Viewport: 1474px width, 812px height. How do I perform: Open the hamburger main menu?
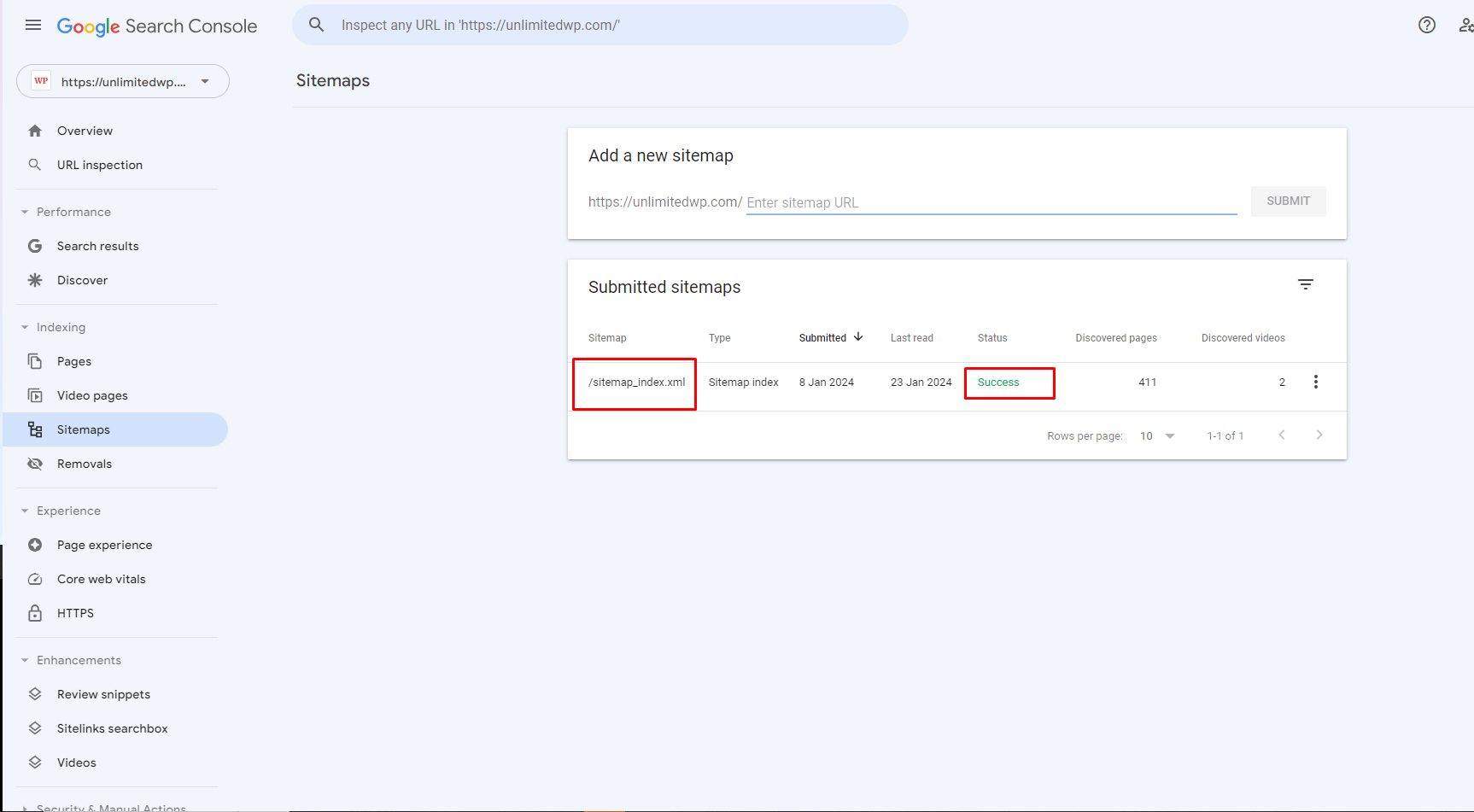click(x=33, y=25)
